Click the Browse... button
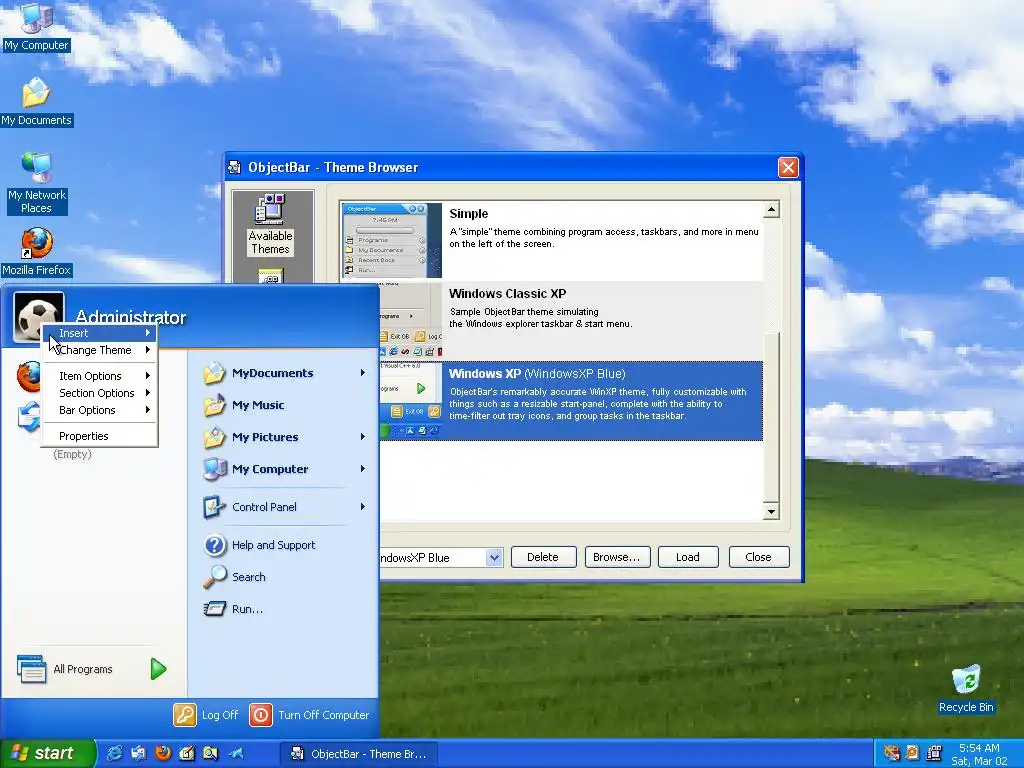The height and width of the screenshot is (768, 1024). 617,557
